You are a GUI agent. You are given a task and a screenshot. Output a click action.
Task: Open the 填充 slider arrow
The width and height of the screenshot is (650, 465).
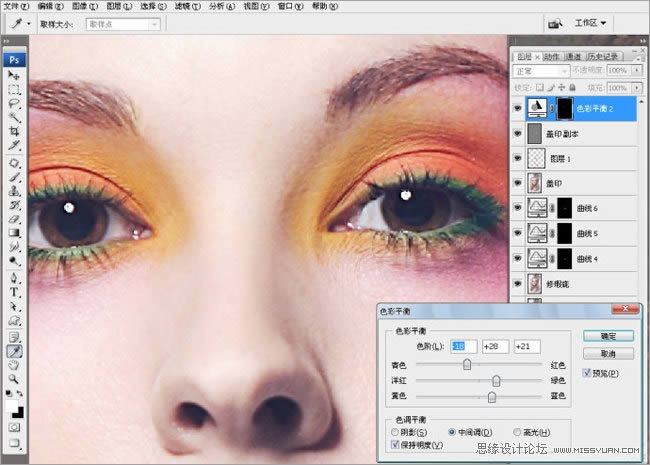637,88
